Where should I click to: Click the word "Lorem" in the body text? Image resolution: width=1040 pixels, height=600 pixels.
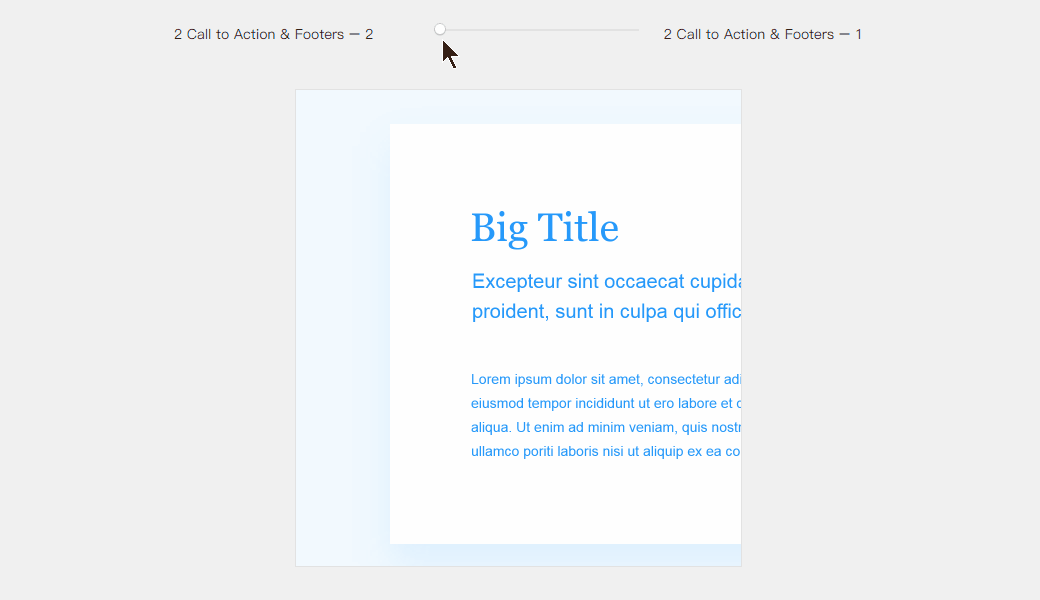tap(490, 379)
